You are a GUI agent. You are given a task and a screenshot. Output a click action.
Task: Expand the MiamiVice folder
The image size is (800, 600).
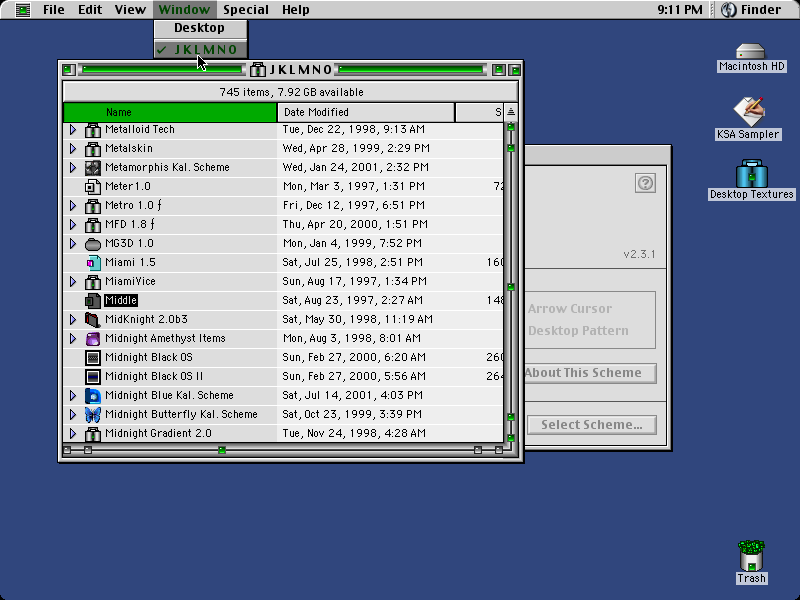73,282
